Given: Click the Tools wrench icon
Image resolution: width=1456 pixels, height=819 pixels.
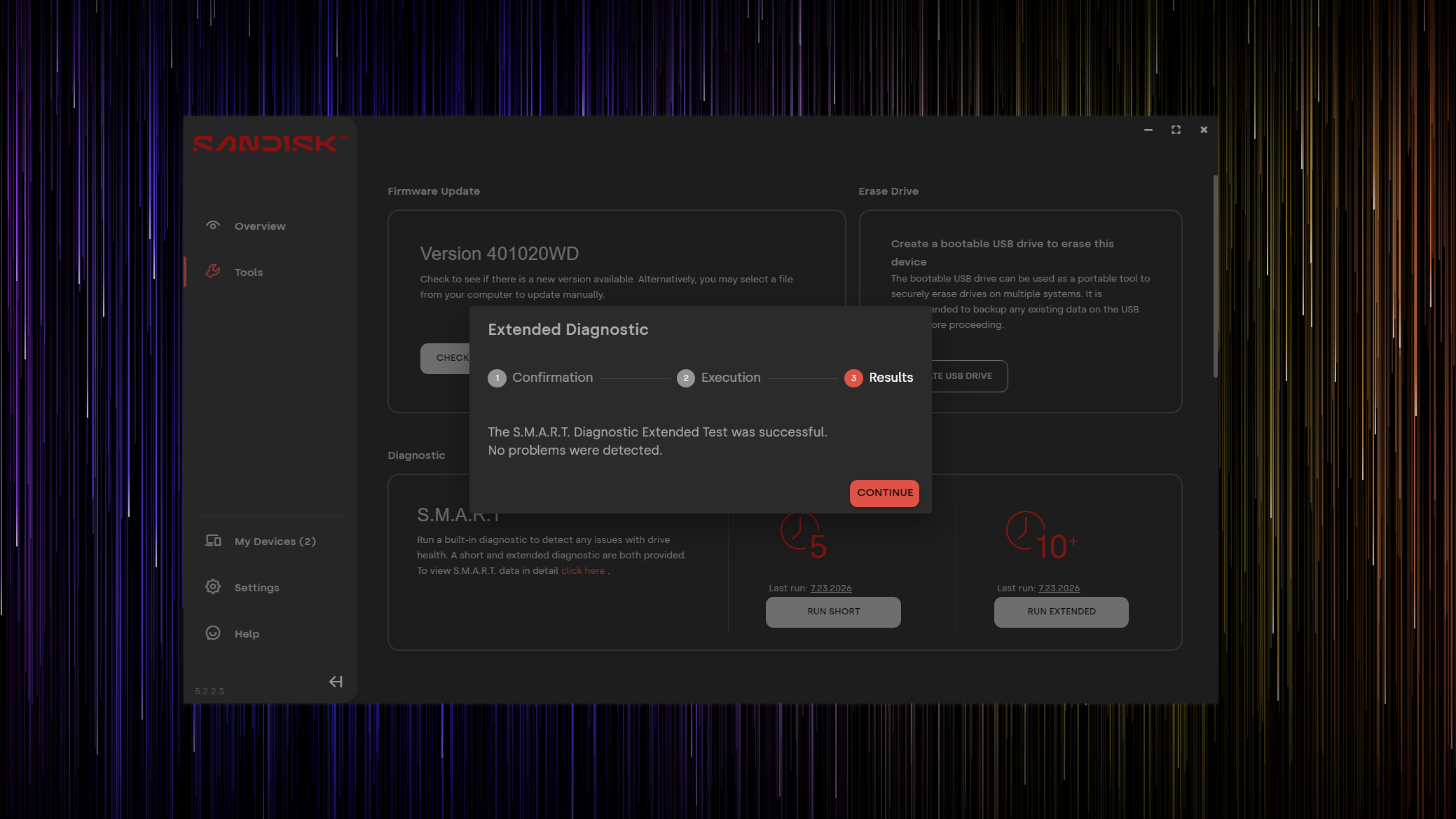Looking at the screenshot, I should pos(213,271).
